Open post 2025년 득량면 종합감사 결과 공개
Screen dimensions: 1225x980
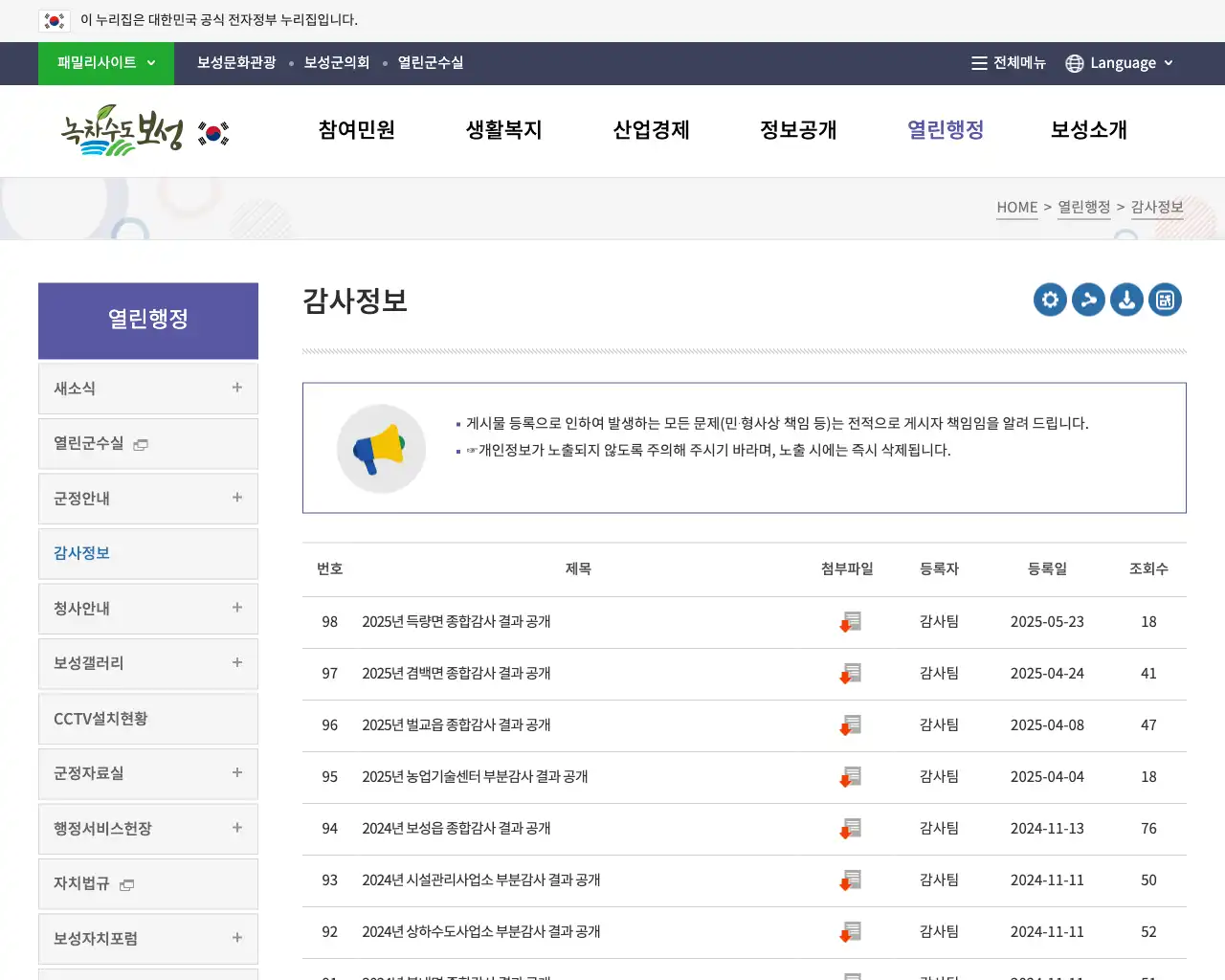point(457,622)
